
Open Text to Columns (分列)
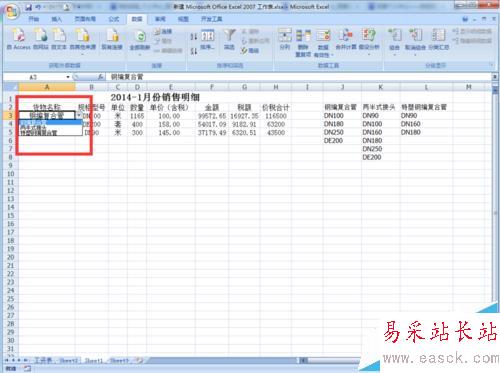285,39
